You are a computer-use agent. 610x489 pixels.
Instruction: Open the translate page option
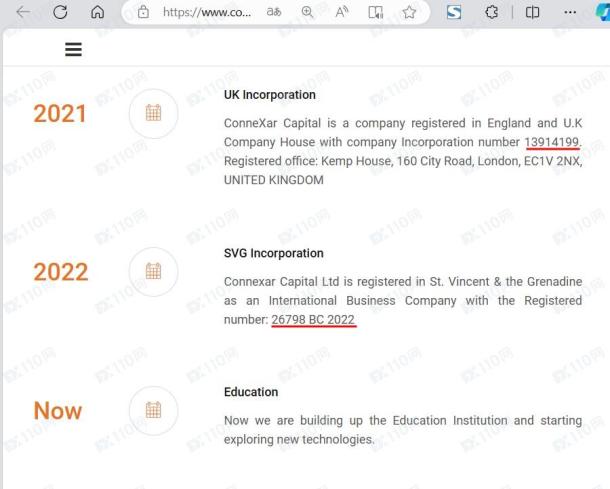click(x=274, y=12)
